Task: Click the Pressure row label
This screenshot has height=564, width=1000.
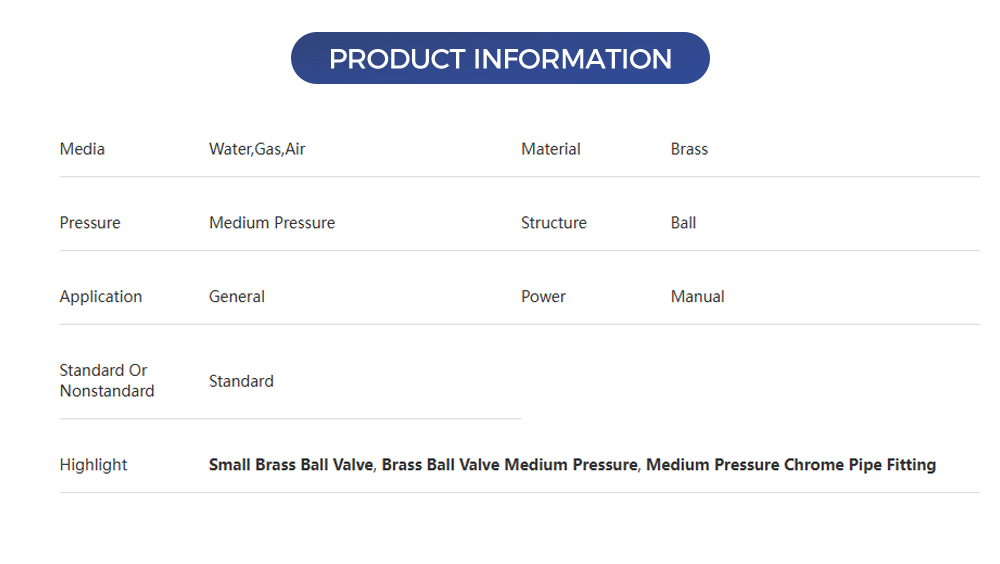Action: tap(90, 223)
